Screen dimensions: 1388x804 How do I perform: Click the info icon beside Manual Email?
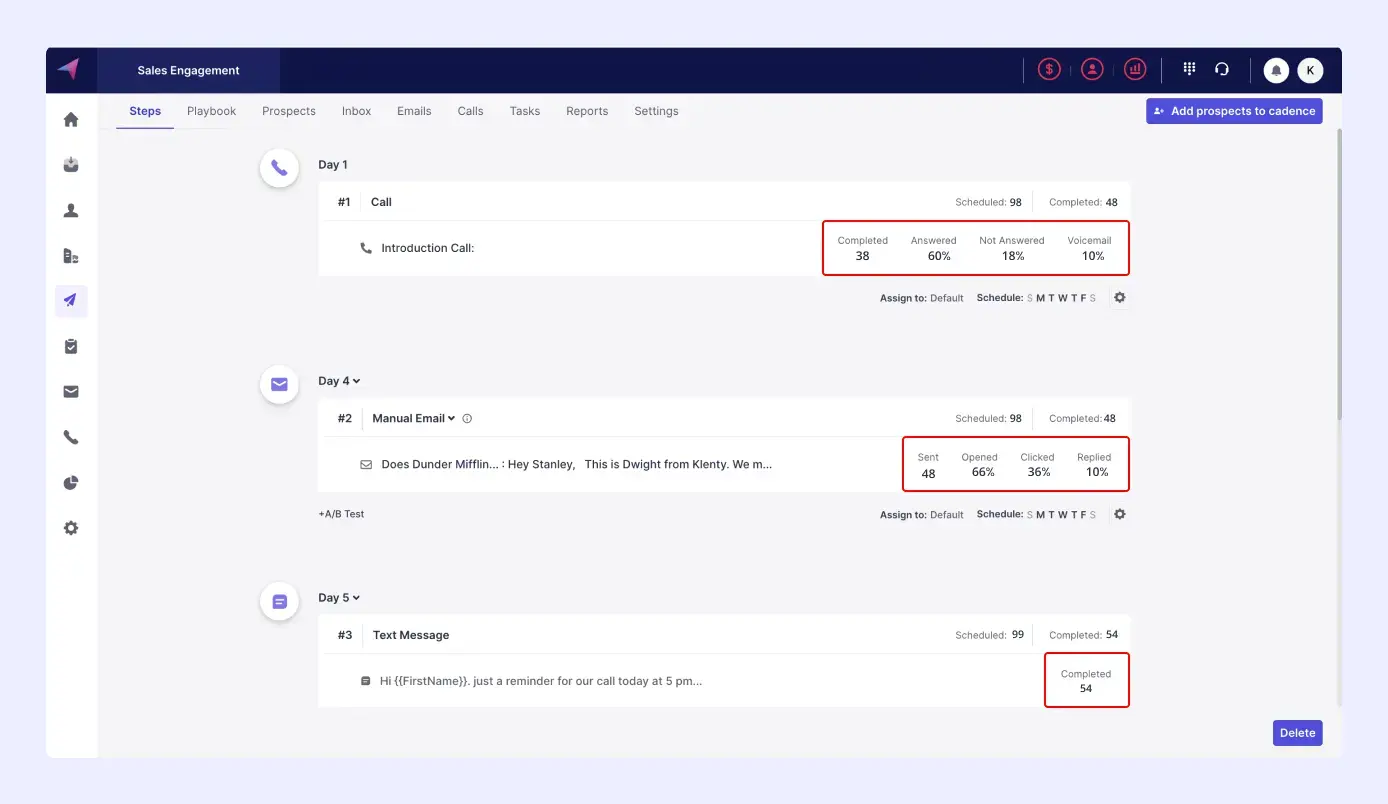(x=467, y=419)
